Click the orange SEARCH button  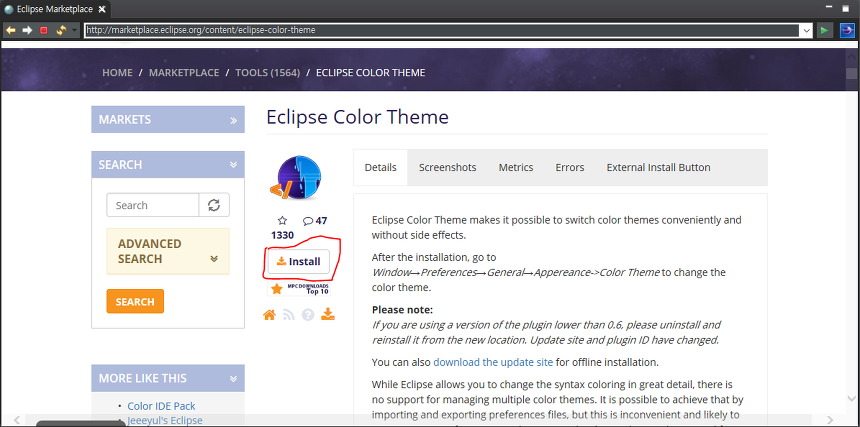pos(135,301)
